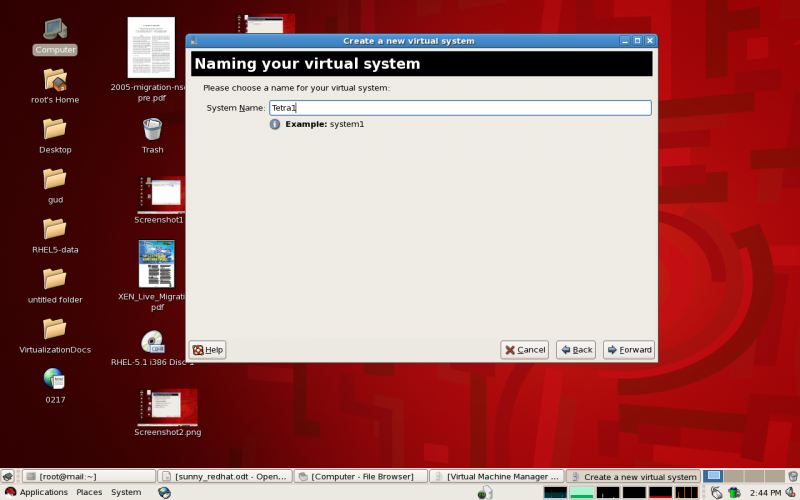Image resolution: width=800 pixels, height=500 pixels.
Task: Select the Desktop folder icon
Action: point(55,129)
